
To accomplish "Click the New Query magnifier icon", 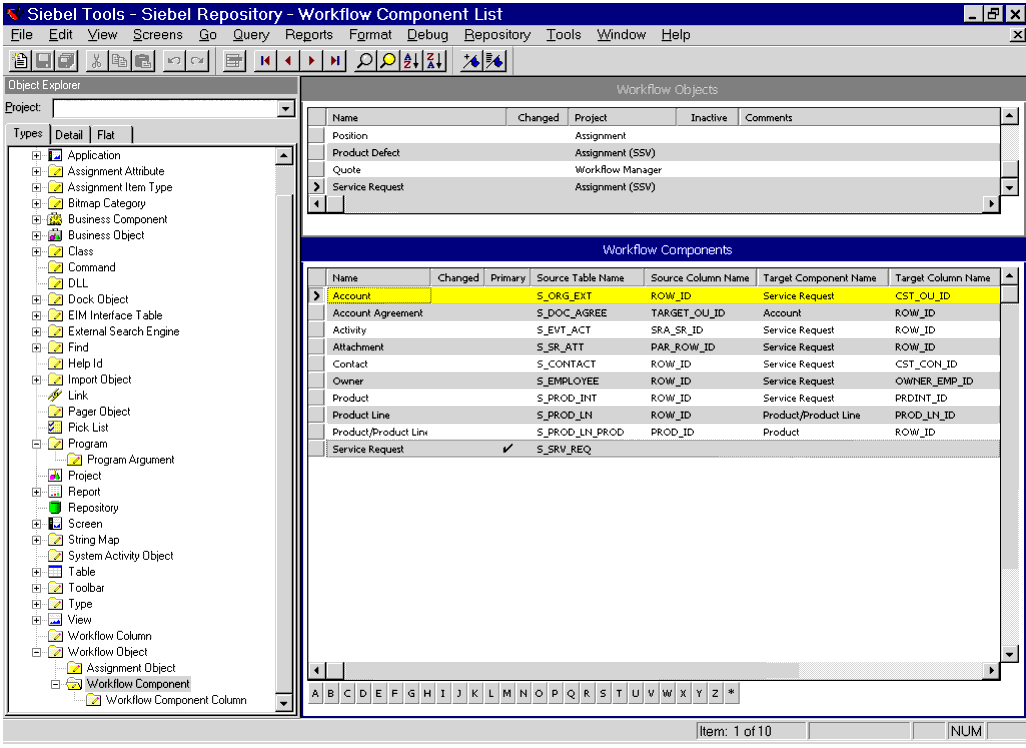I will [x=365, y=61].
